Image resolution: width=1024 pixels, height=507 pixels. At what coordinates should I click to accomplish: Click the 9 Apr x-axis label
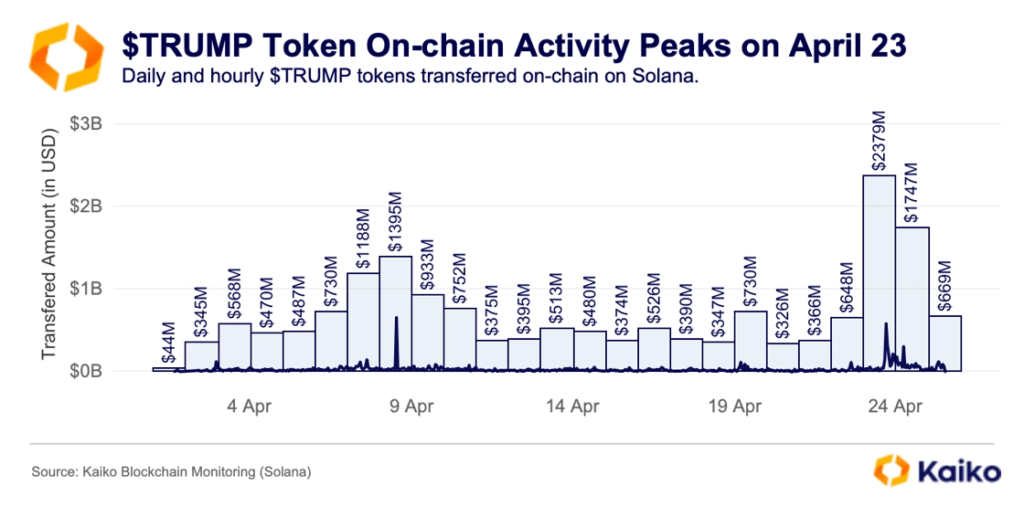[x=411, y=407]
